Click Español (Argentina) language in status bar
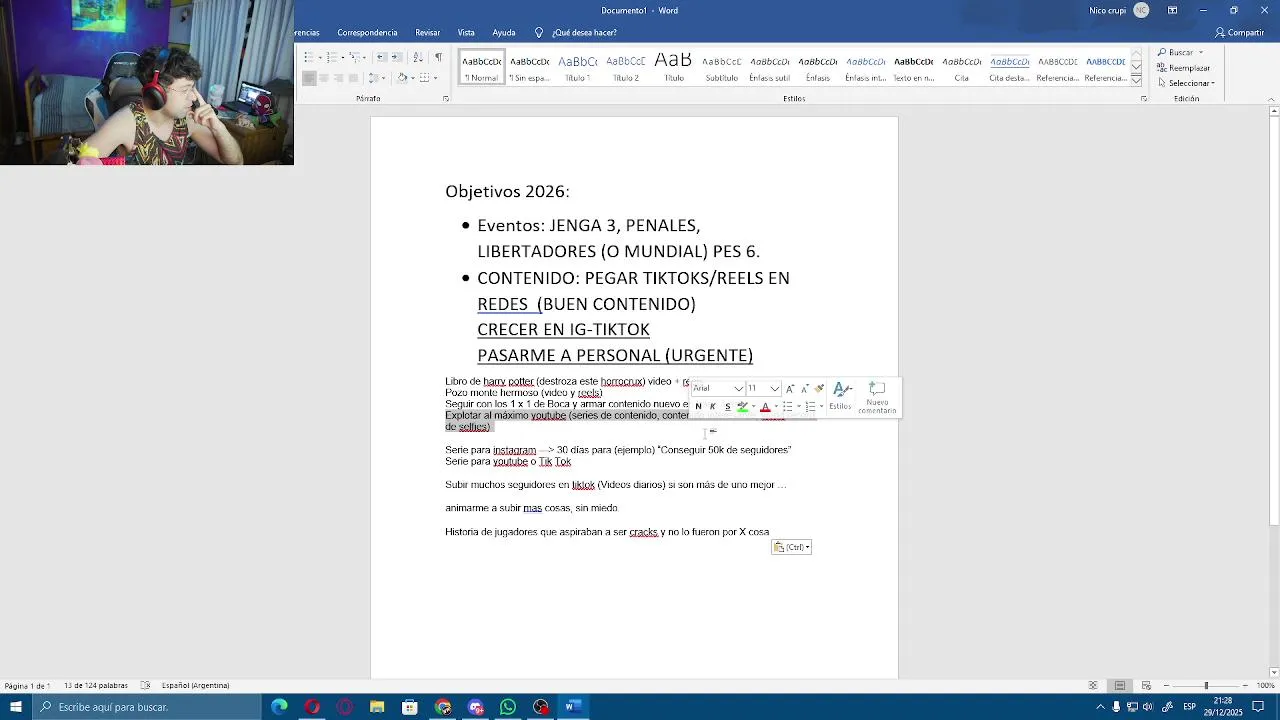The width and height of the screenshot is (1280, 720). pos(196,686)
